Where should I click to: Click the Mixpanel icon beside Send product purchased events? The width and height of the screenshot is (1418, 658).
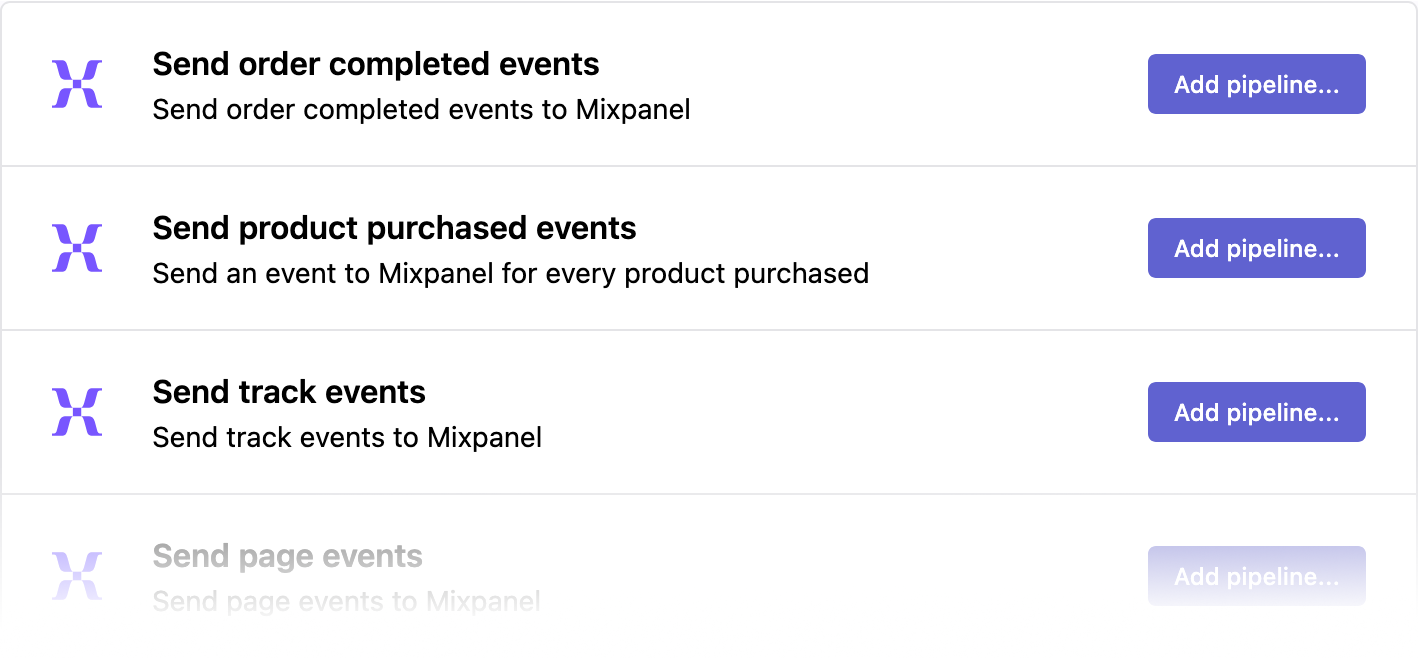click(x=77, y=247)
